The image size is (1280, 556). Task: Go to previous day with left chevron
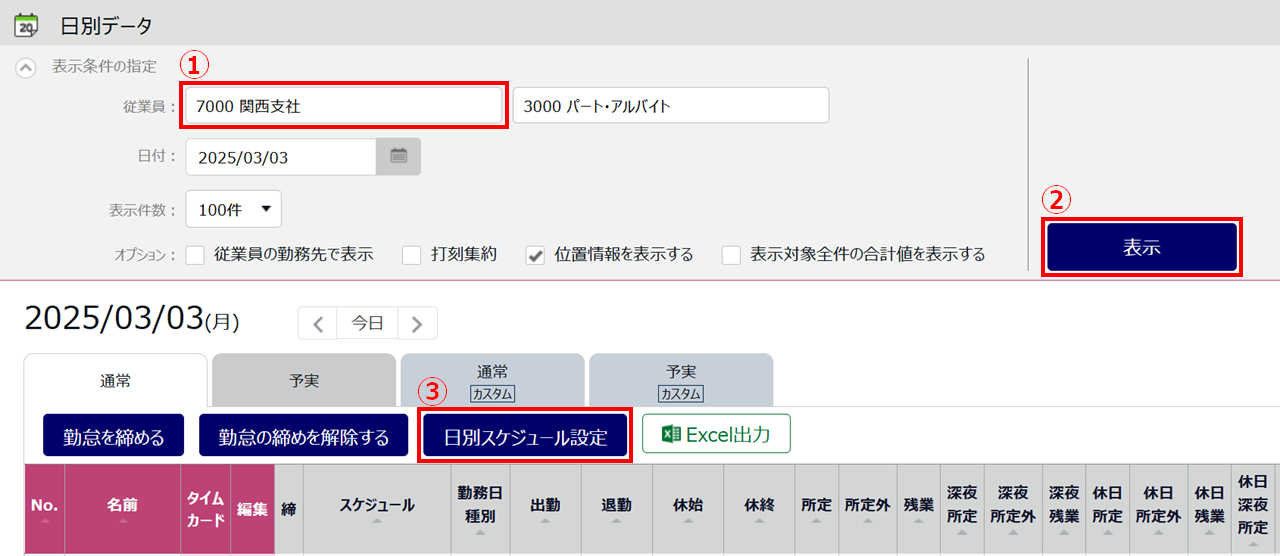[x=318, y=323]
